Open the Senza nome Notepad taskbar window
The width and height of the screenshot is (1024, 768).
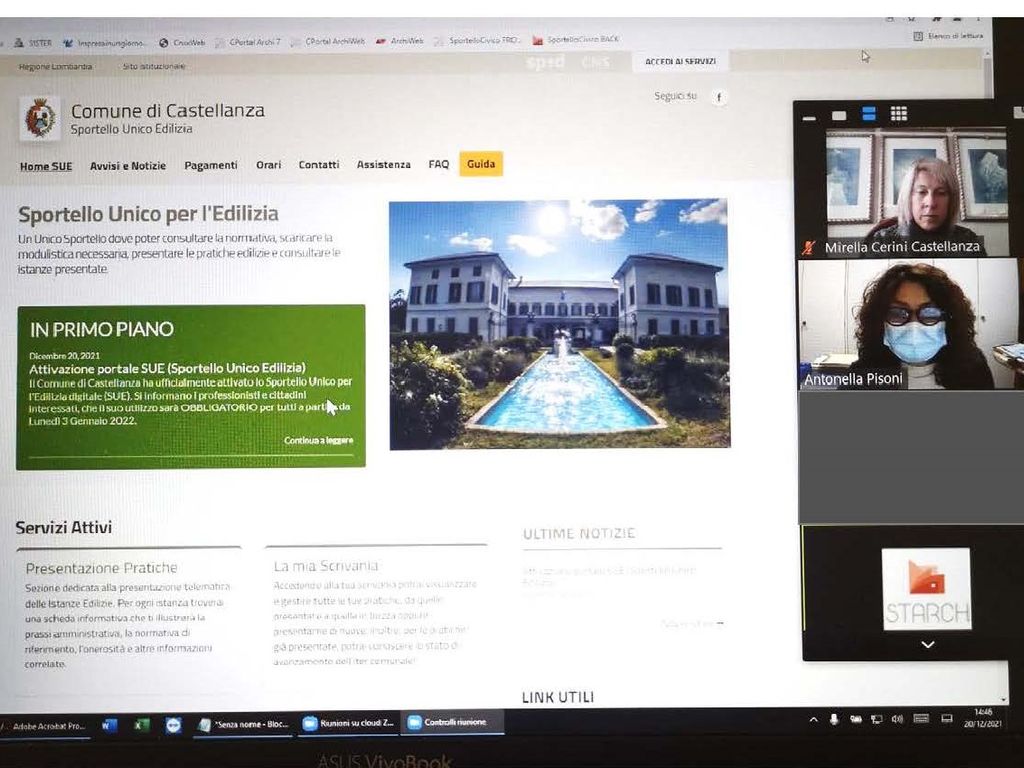coord(244,724)
